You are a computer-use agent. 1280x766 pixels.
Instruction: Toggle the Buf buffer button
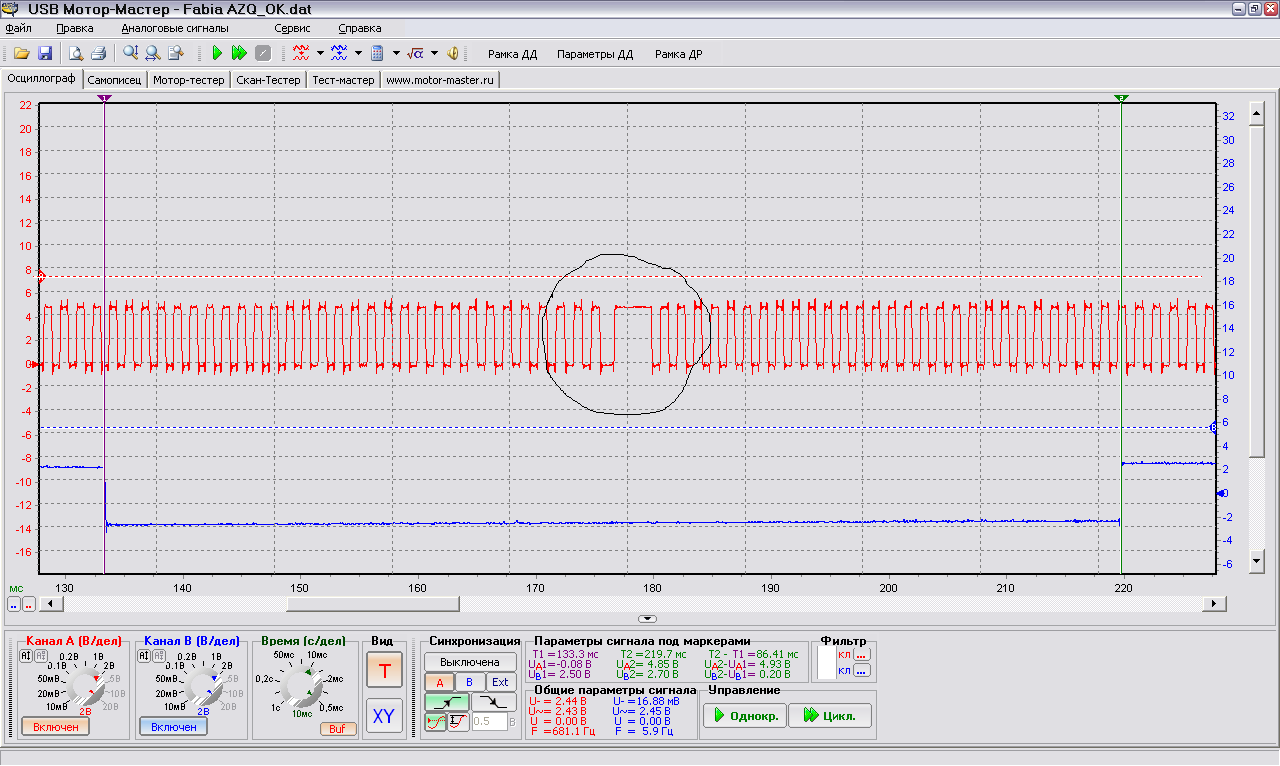point(338,729)
